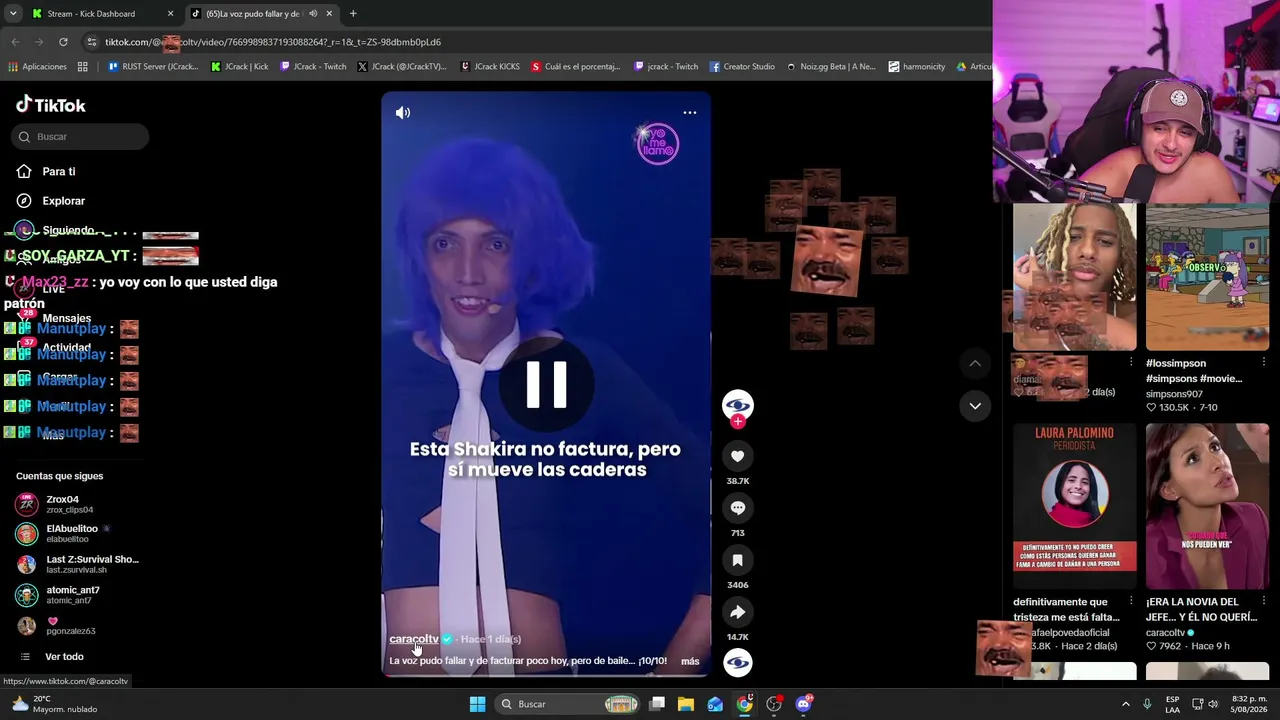Go to the next video with down chevron
The image size is (1280, 720).
point(975,406)
